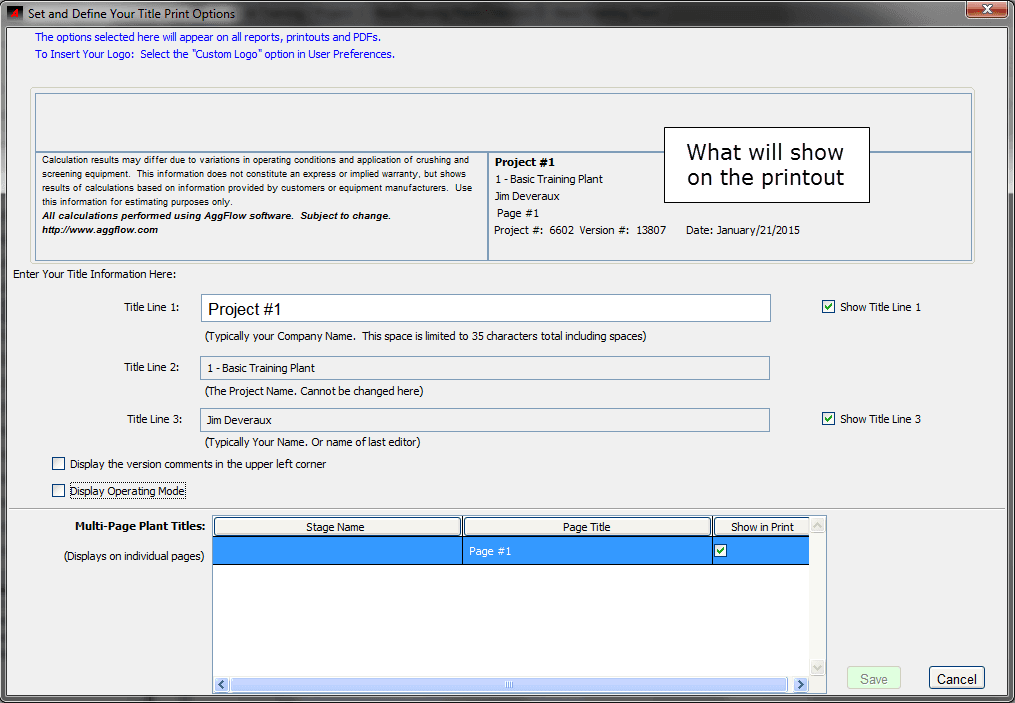Click the Show in Print column header
This screenshot has height=703, width=1015.
(761, 527)
